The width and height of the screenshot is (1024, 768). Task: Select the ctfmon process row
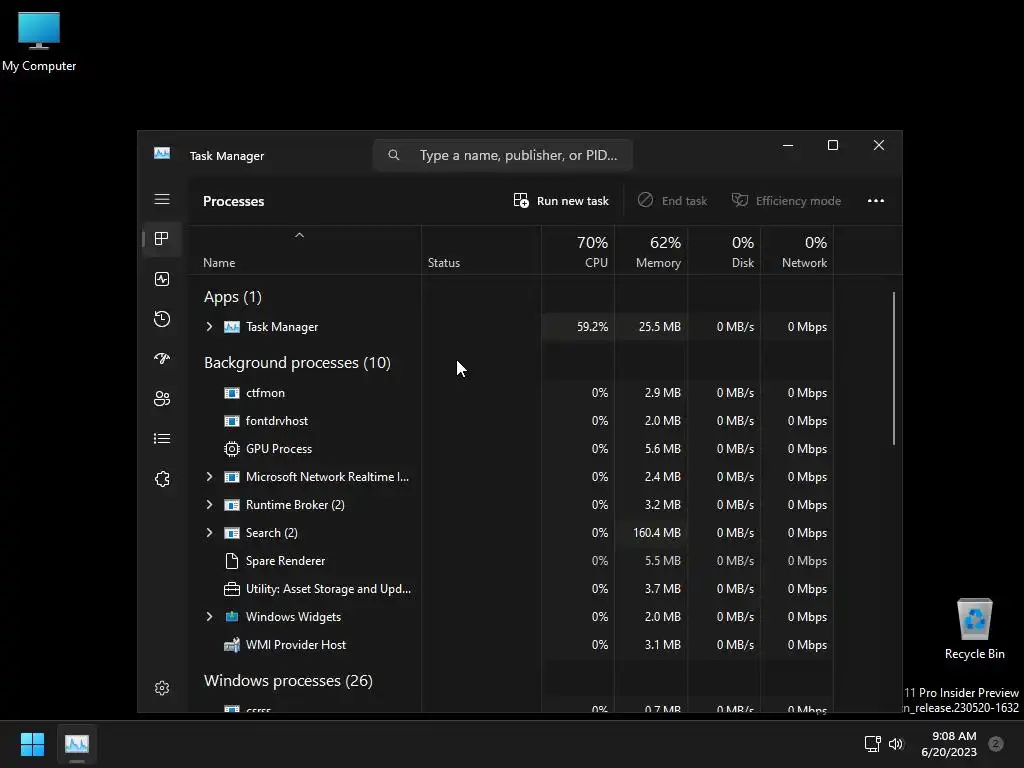point(511,393)
